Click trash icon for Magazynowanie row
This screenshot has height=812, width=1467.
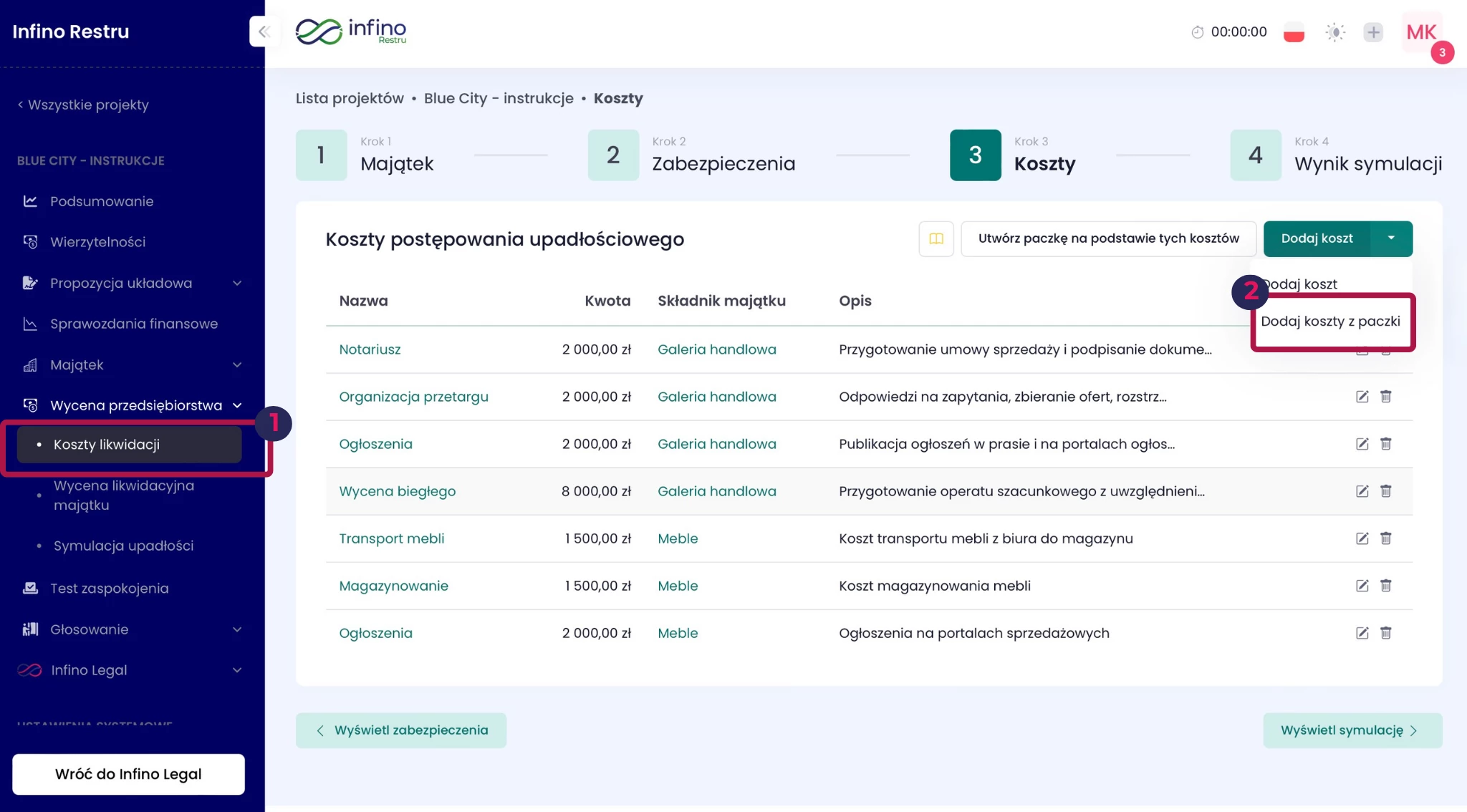coord(1385,586)
